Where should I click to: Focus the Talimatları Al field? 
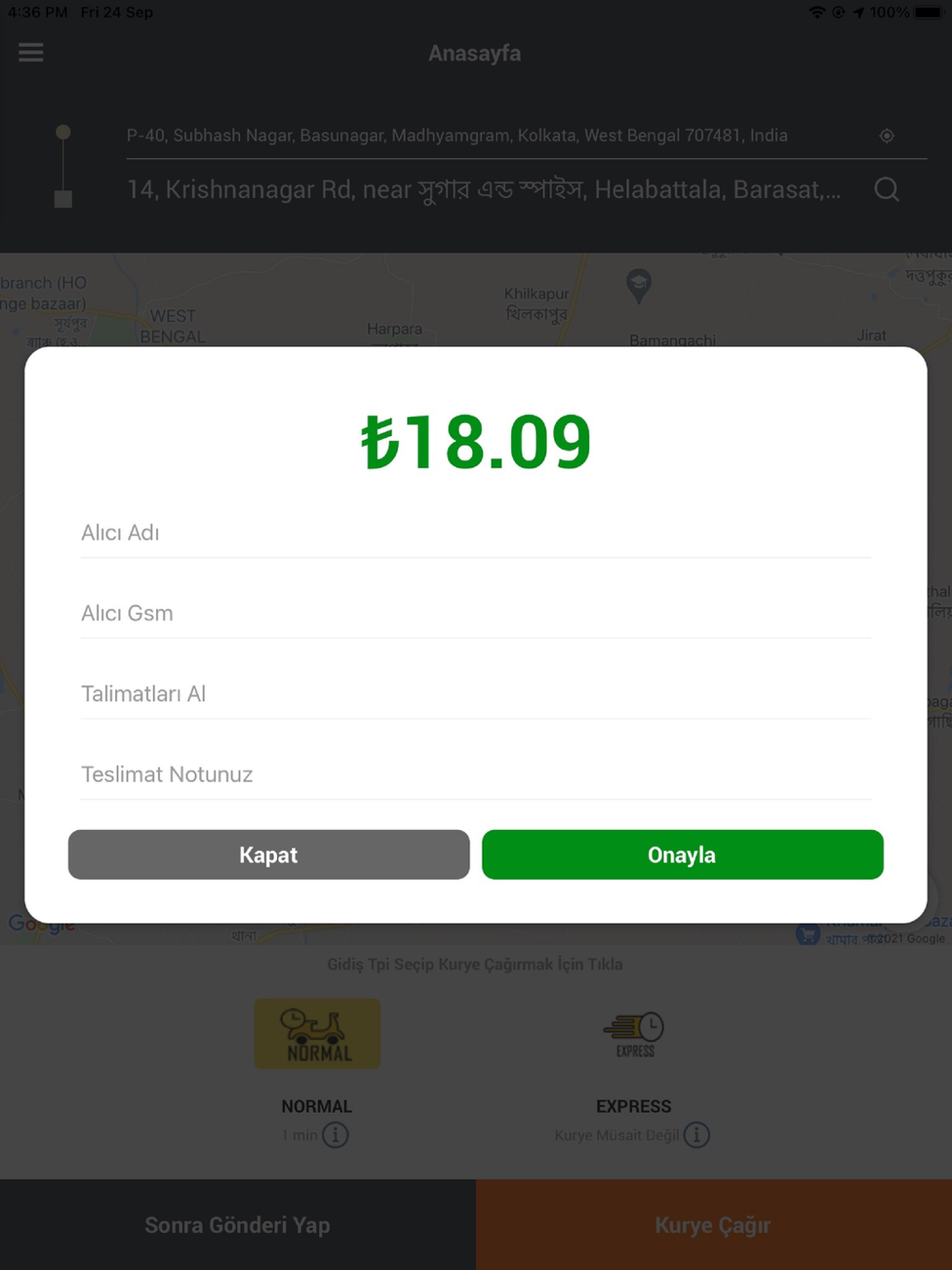pos(476,694)
